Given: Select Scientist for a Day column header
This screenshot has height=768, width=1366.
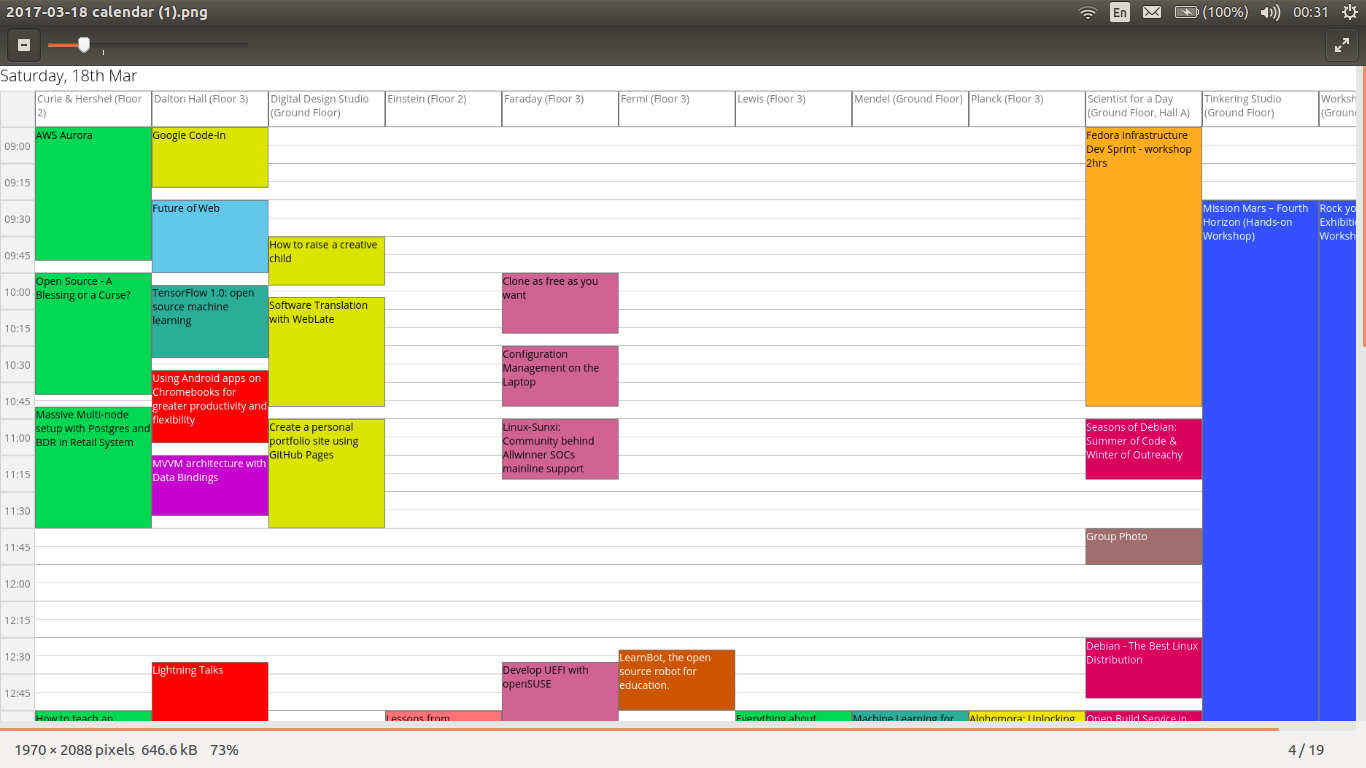Looking at the screenshot, I should point(1143,109).
